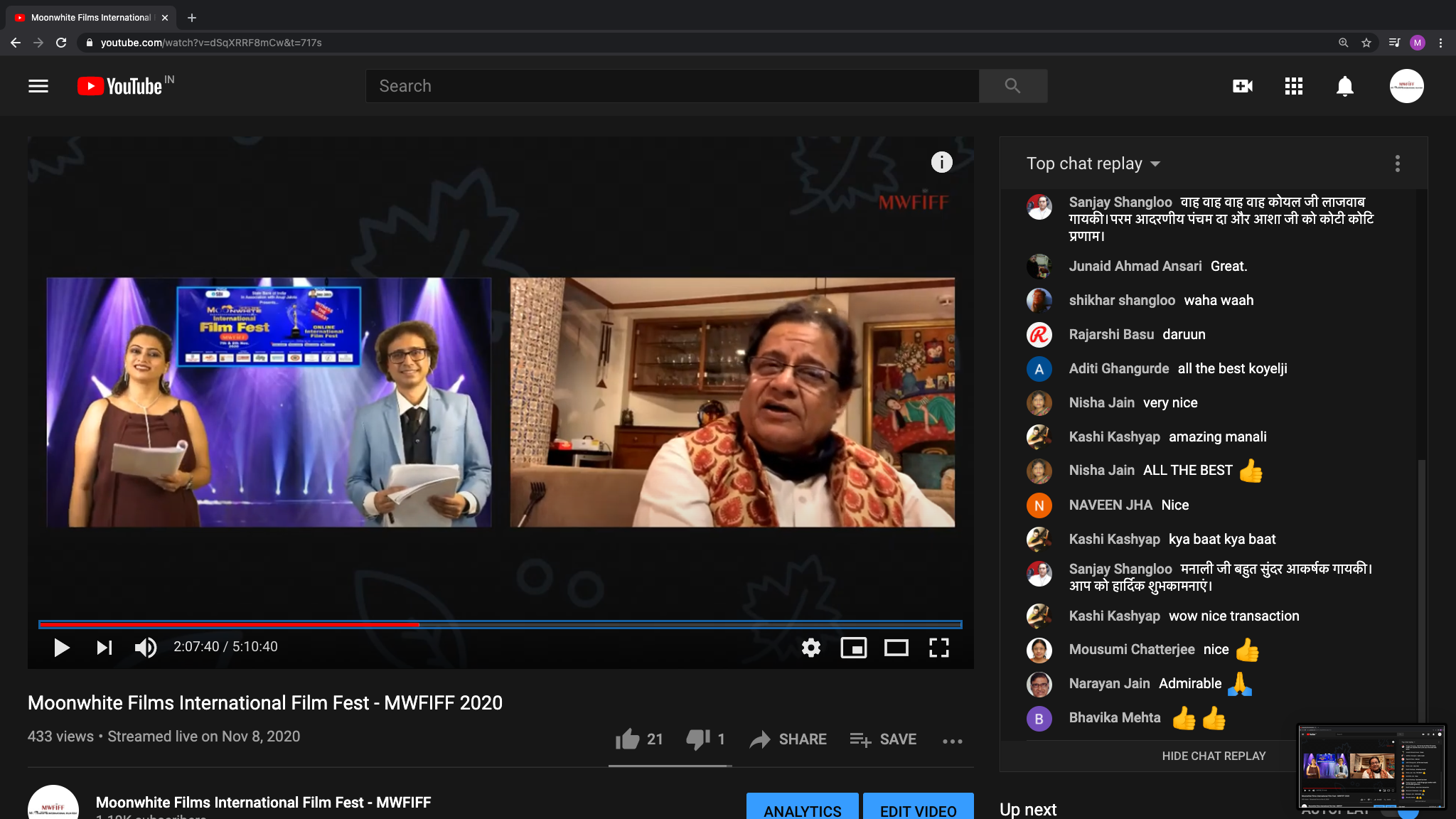Enter fullscreen mode on the video
The height and width of the screenshot is (819, 1456).
pos(939,648)
